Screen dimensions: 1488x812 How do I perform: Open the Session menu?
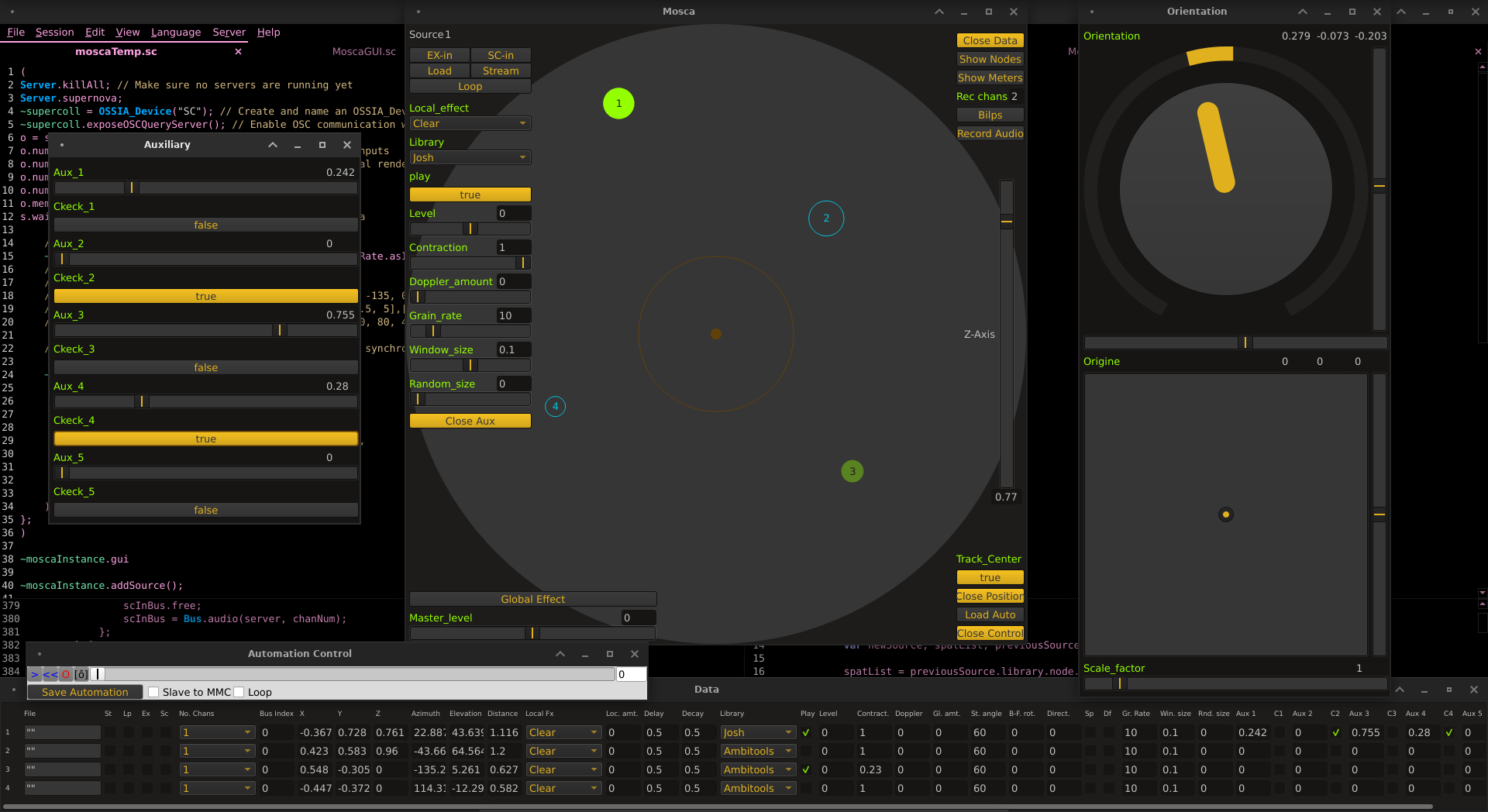tap(54, 33)
